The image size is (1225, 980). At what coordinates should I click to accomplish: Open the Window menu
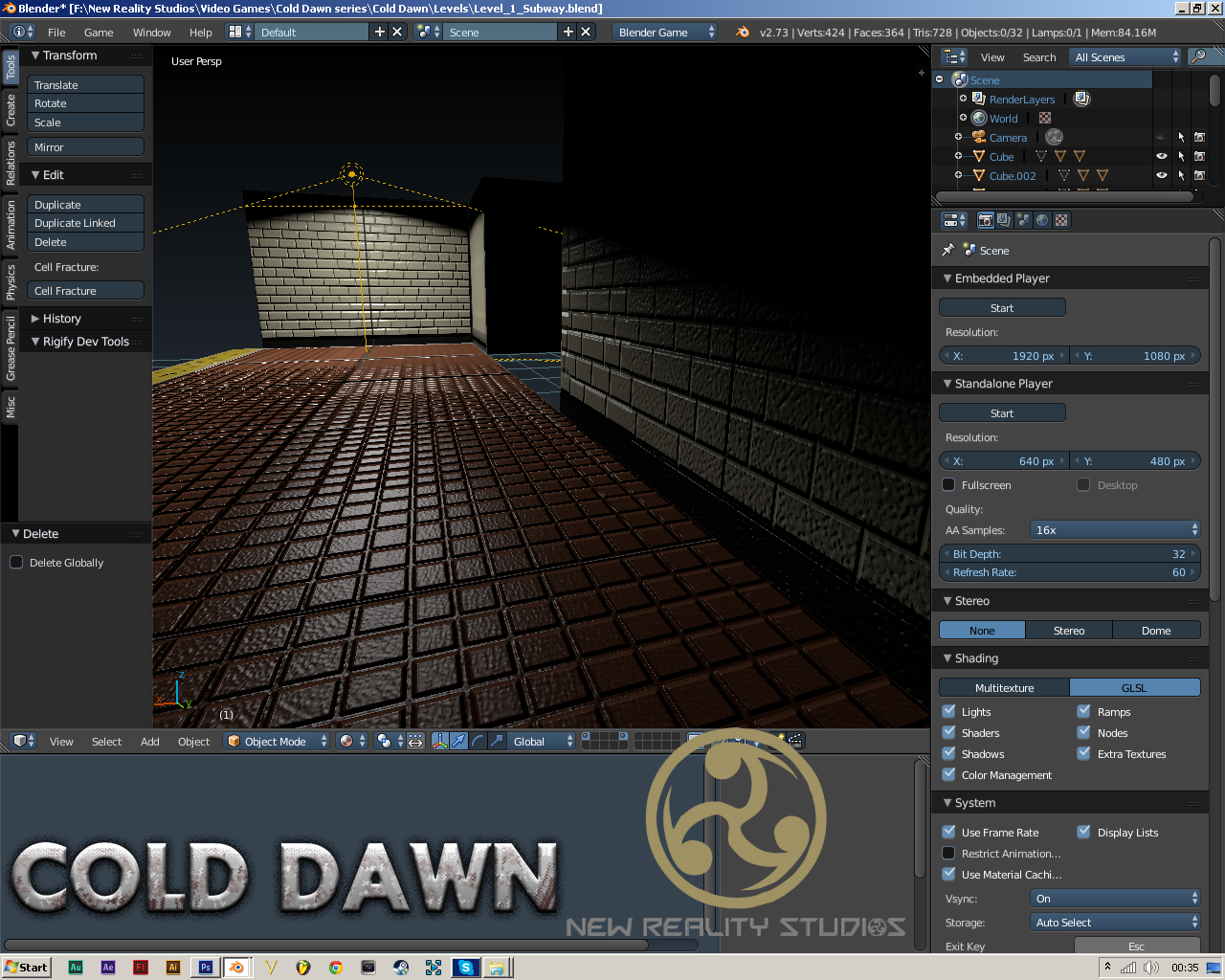[x=151, y=32]
